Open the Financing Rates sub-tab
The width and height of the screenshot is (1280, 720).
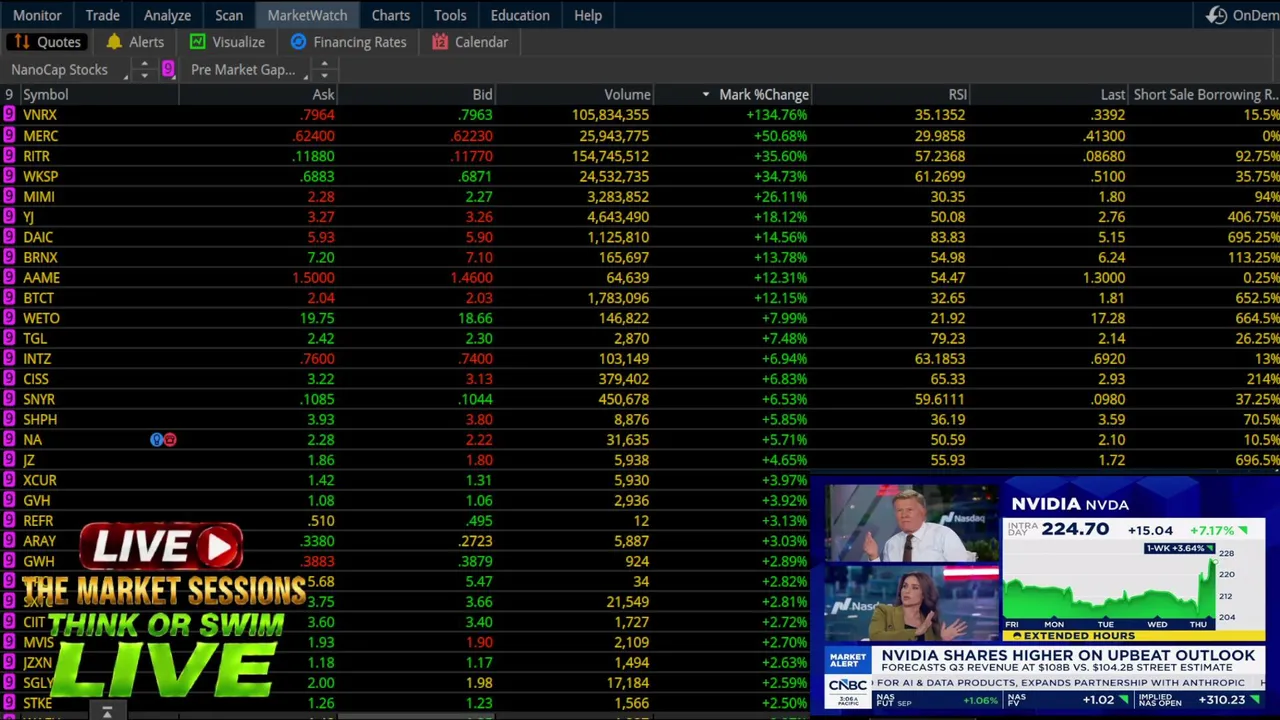click(349, 42)
